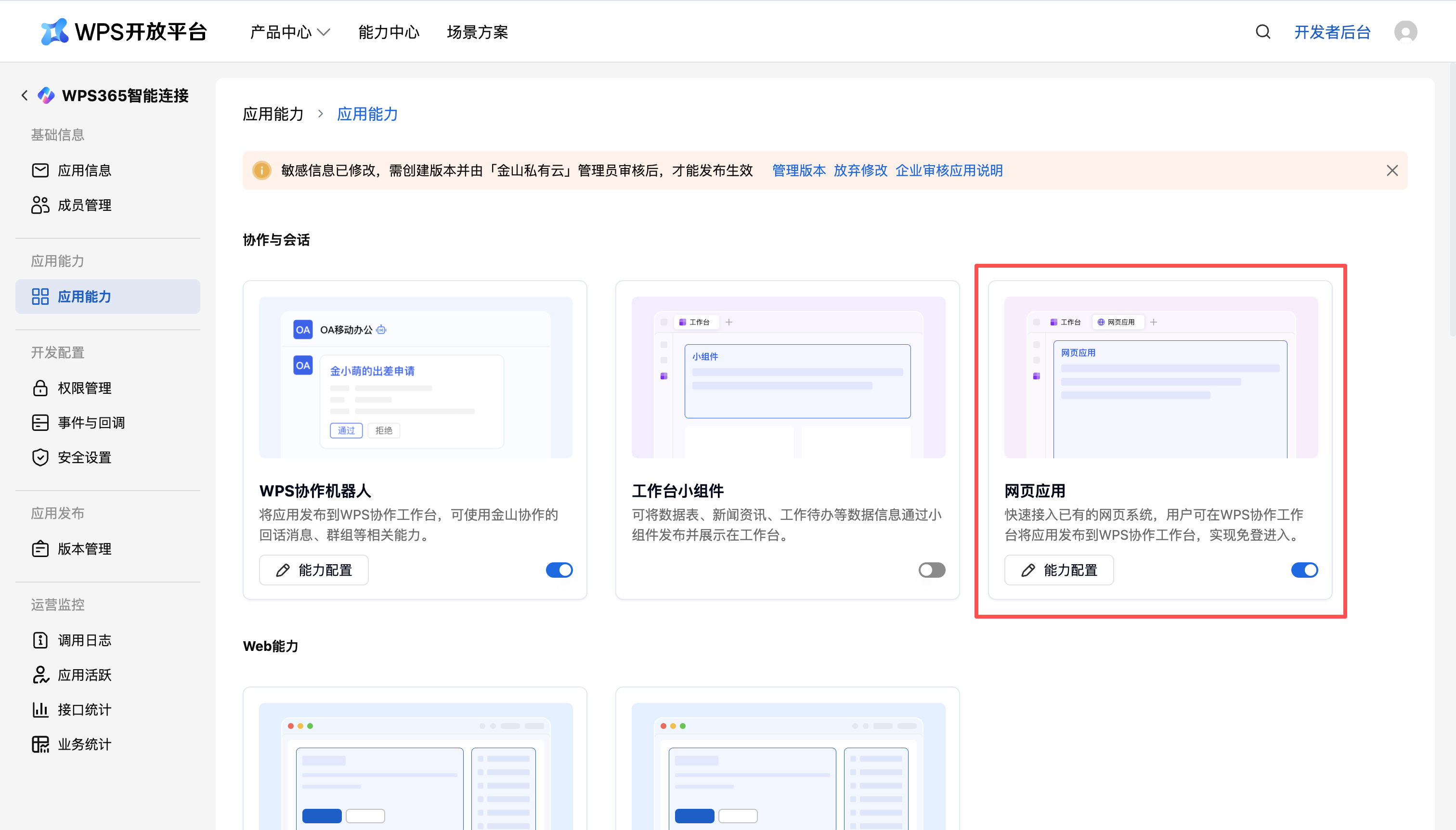Screen dimensions: 1456x830
Task: Click the 接口统计 bar chart icon
Action: (x=40, y=709)
